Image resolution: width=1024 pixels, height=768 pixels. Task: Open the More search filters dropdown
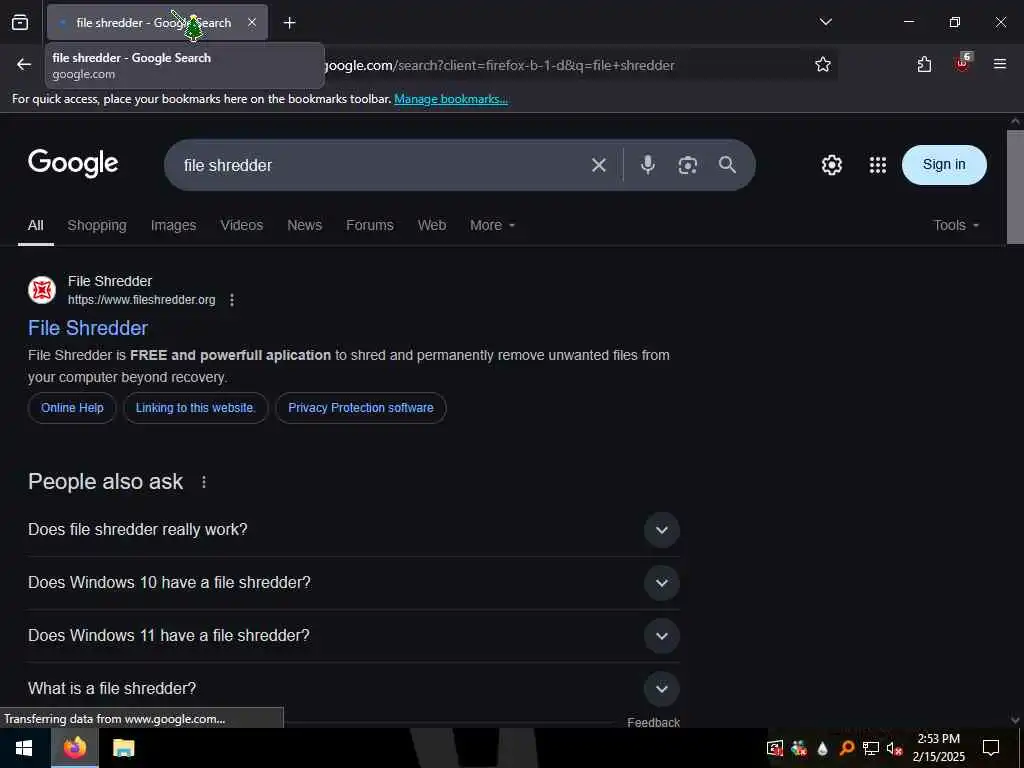coord(492,225)
